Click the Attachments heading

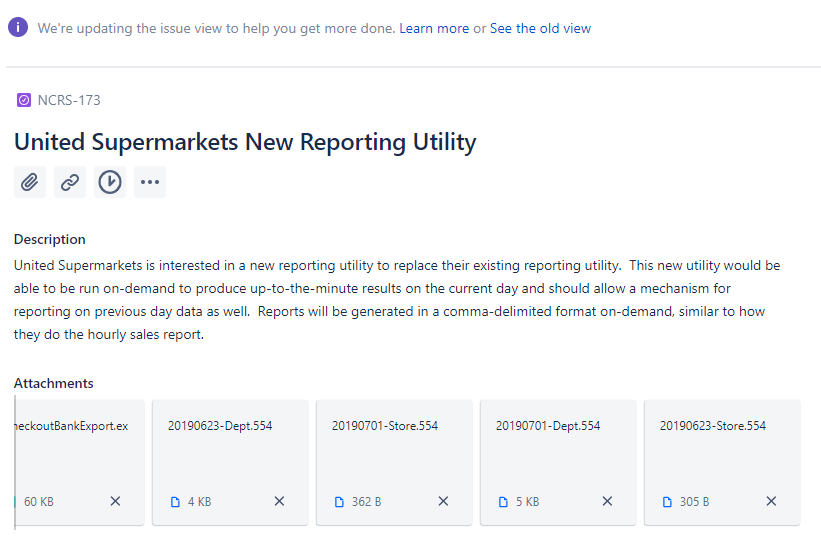[53, 383]
